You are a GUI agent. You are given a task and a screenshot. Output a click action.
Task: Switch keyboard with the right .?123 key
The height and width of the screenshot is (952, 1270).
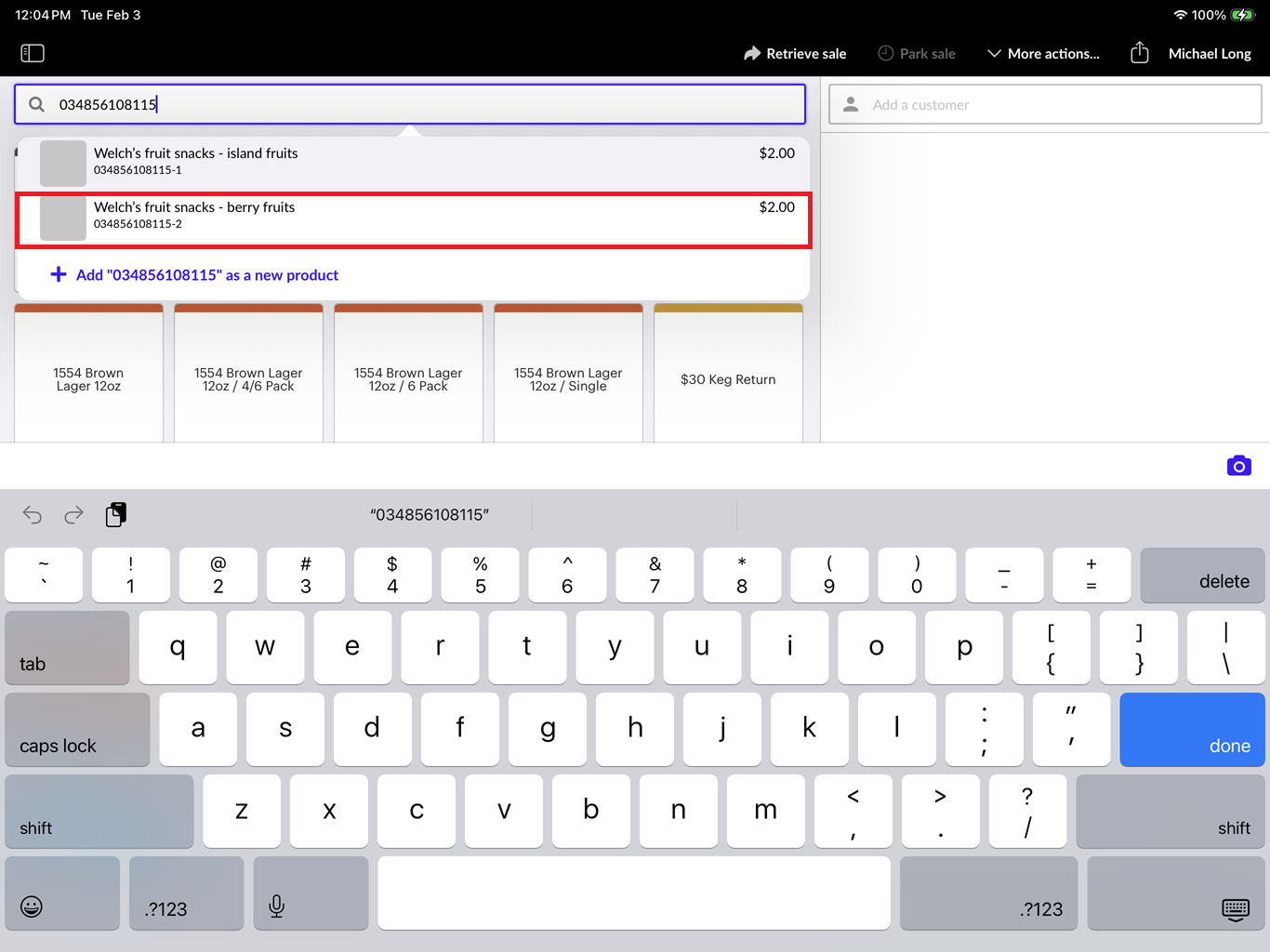click(989, 893)
